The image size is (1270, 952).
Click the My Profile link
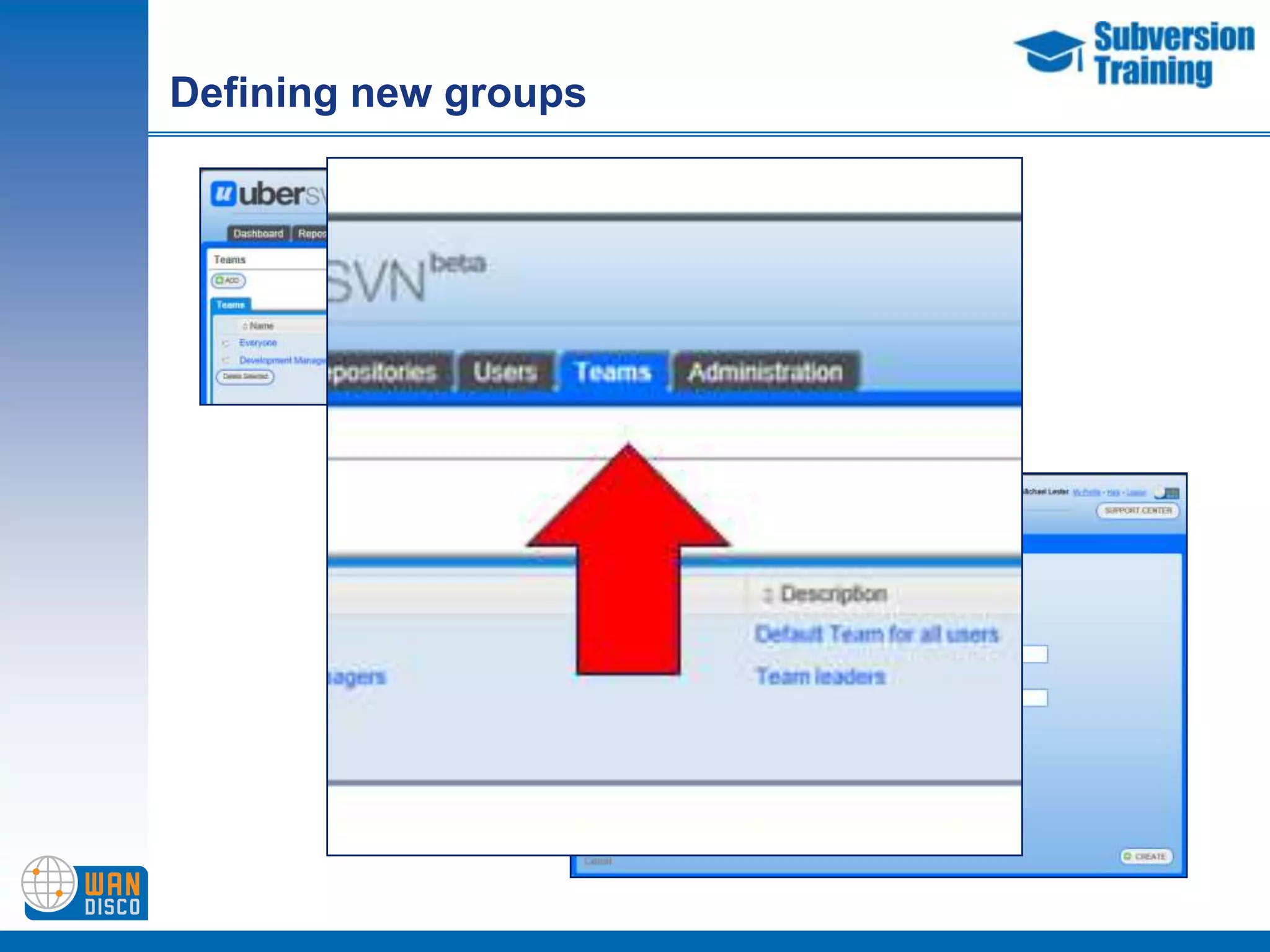tap(1087, 492)
